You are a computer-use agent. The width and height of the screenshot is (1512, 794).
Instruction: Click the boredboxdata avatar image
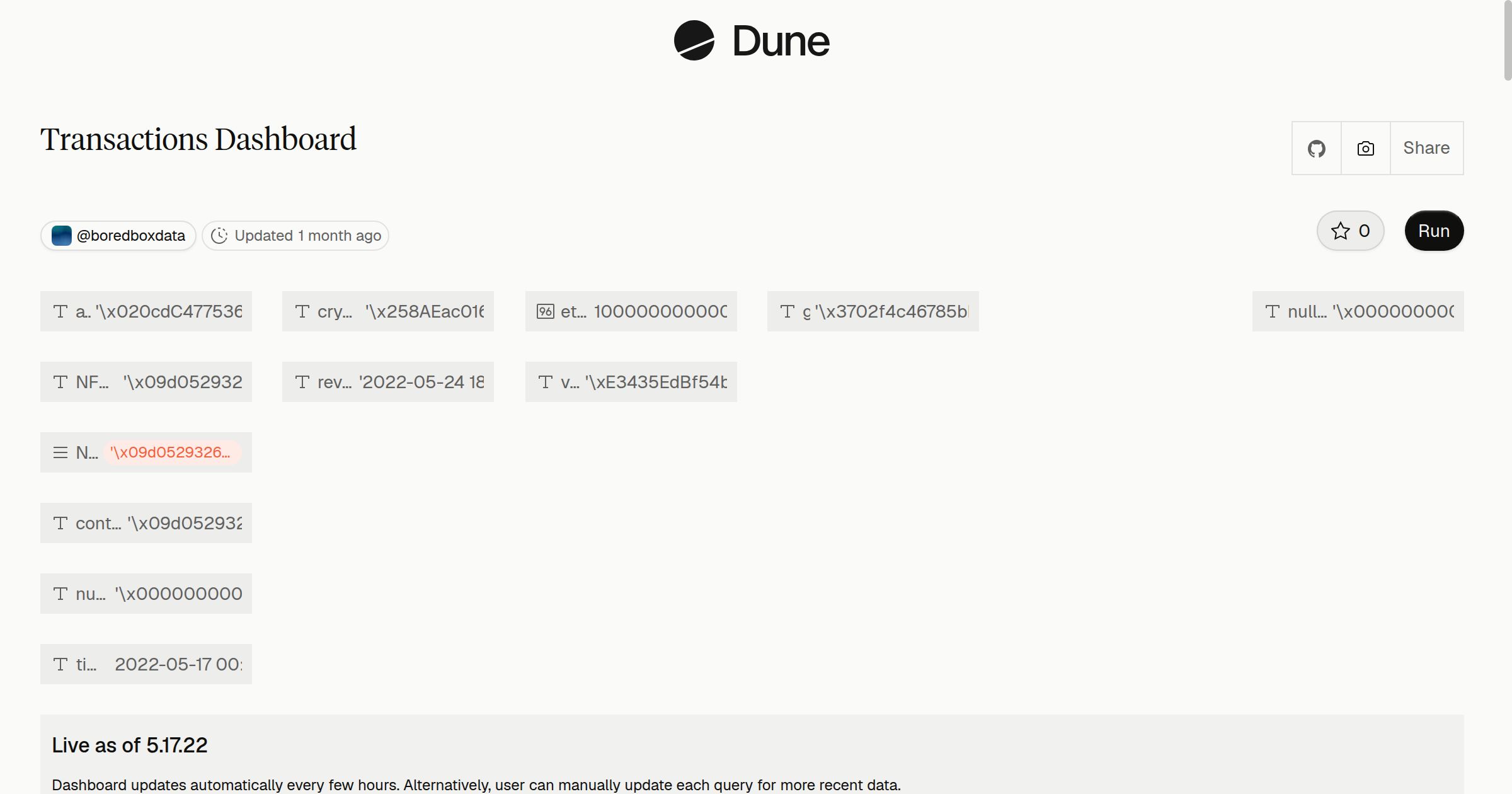click(x=61, y=236)
